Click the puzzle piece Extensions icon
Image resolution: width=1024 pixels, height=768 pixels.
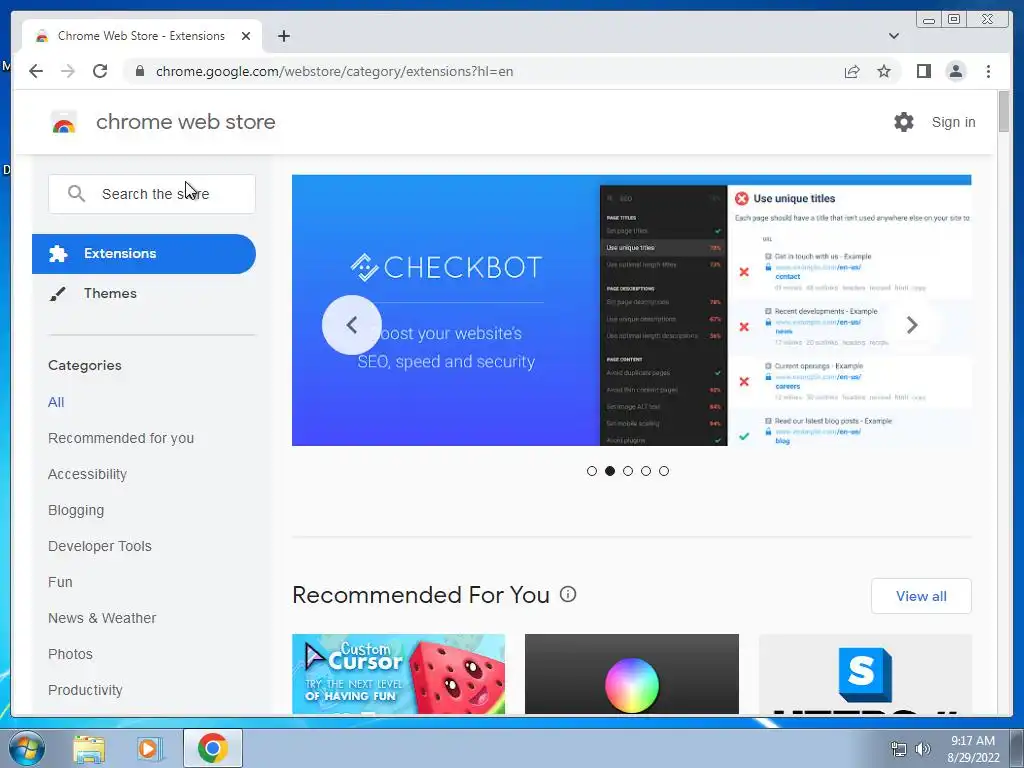click(58, 253)
